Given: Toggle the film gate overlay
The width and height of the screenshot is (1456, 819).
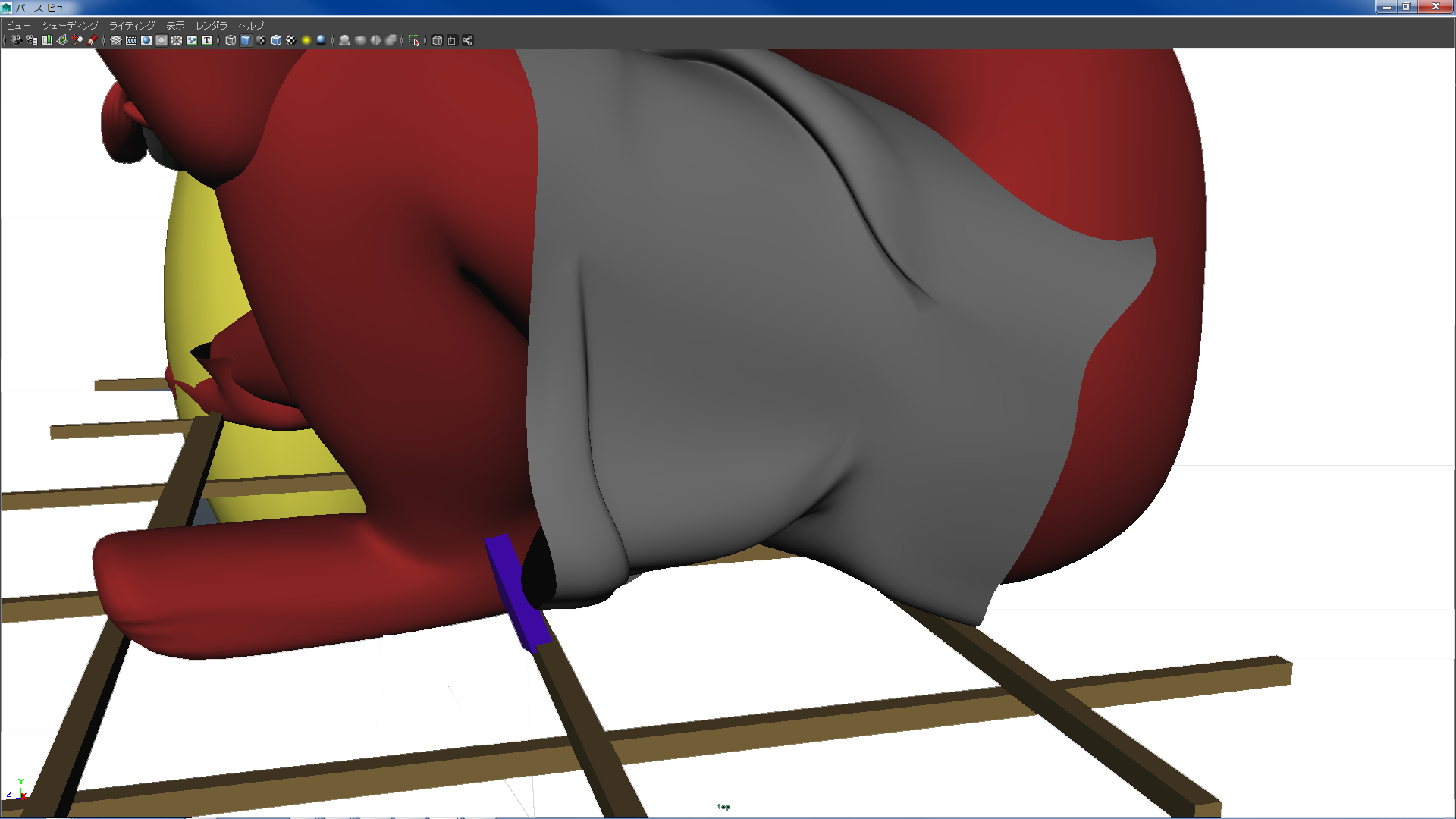Looking at the screenshot, I should coord(131,40).
